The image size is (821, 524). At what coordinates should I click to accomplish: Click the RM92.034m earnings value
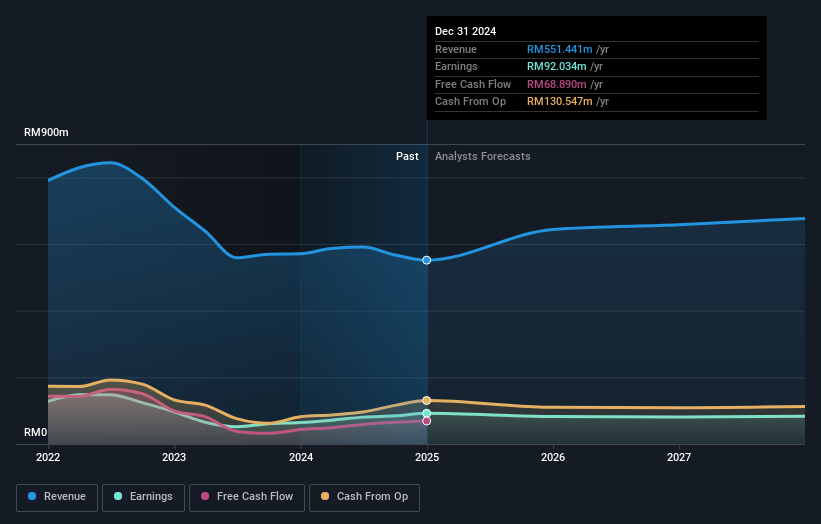(x=557, y=66)
